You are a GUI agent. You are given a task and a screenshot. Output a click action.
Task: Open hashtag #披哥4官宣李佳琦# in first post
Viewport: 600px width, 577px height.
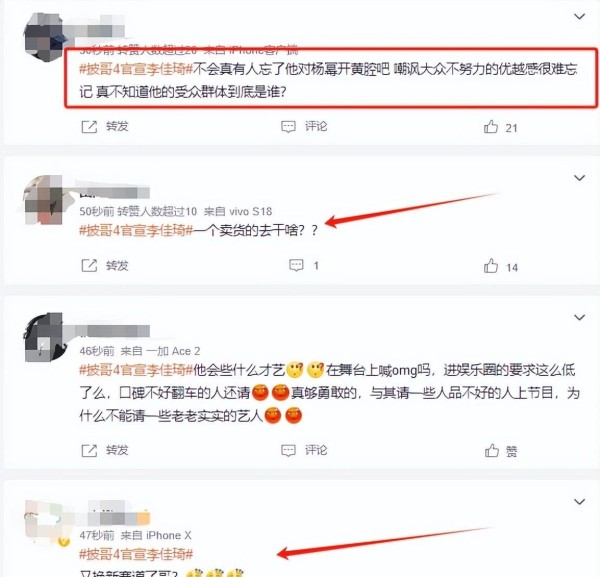136,69
